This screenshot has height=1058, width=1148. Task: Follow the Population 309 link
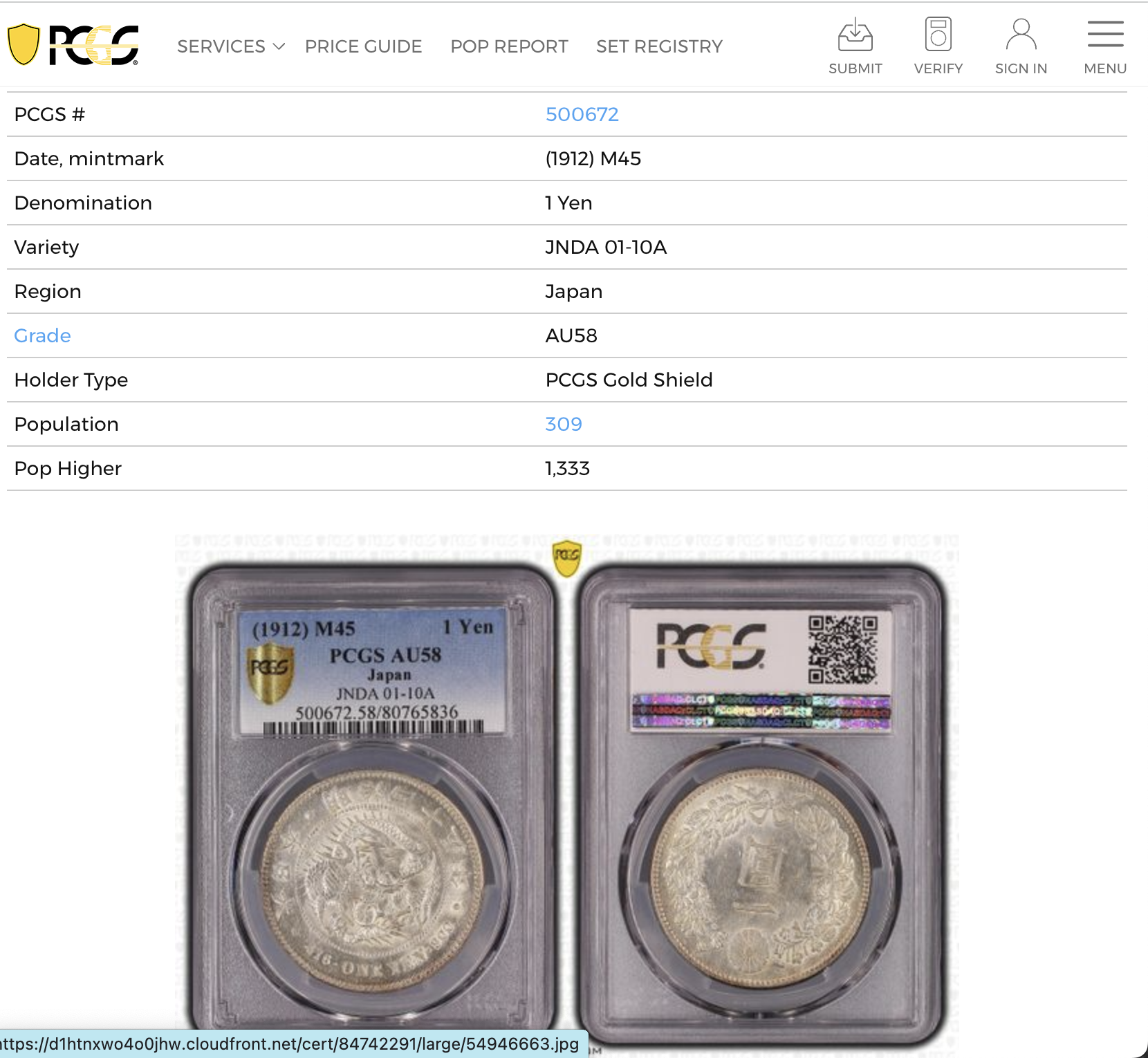563,424
